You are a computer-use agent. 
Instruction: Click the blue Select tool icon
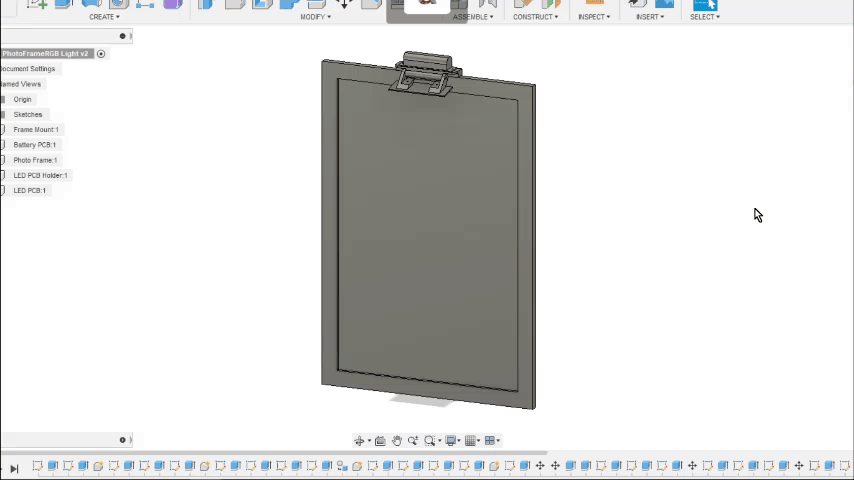coord(705,4)
